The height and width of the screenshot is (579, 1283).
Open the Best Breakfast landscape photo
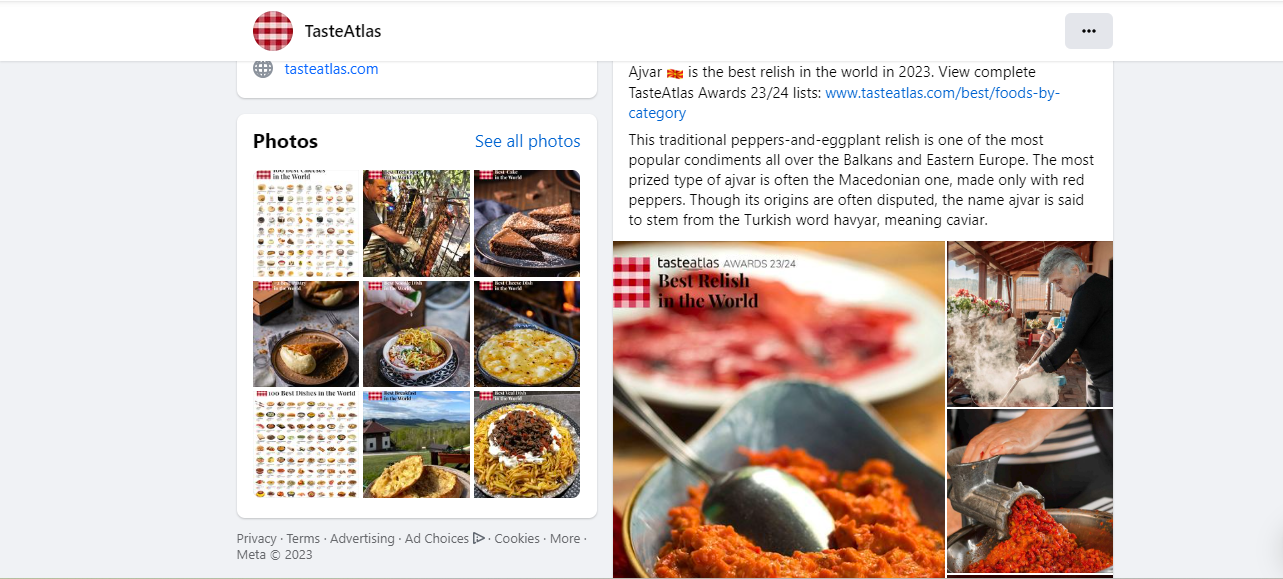pos(416,444)
